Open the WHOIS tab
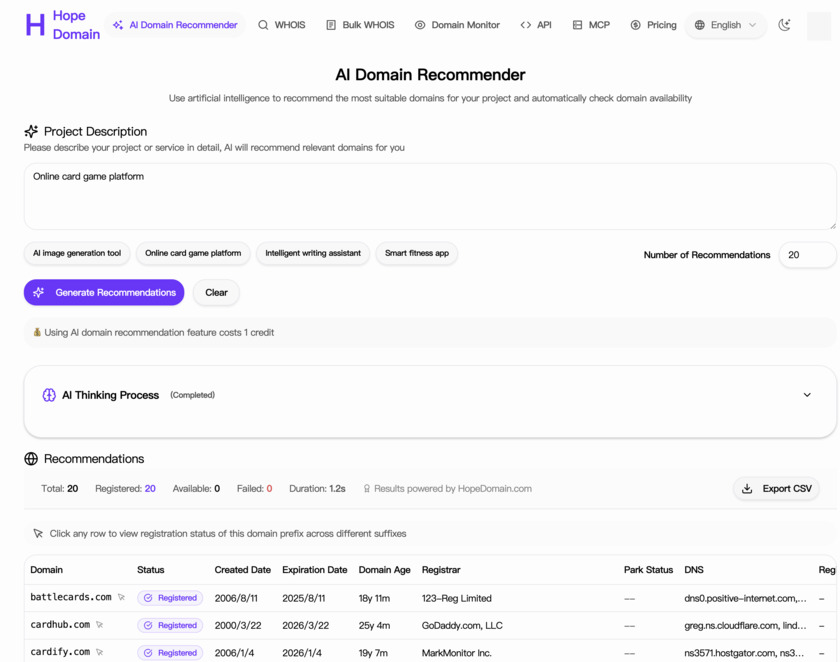 click(281, 25)
